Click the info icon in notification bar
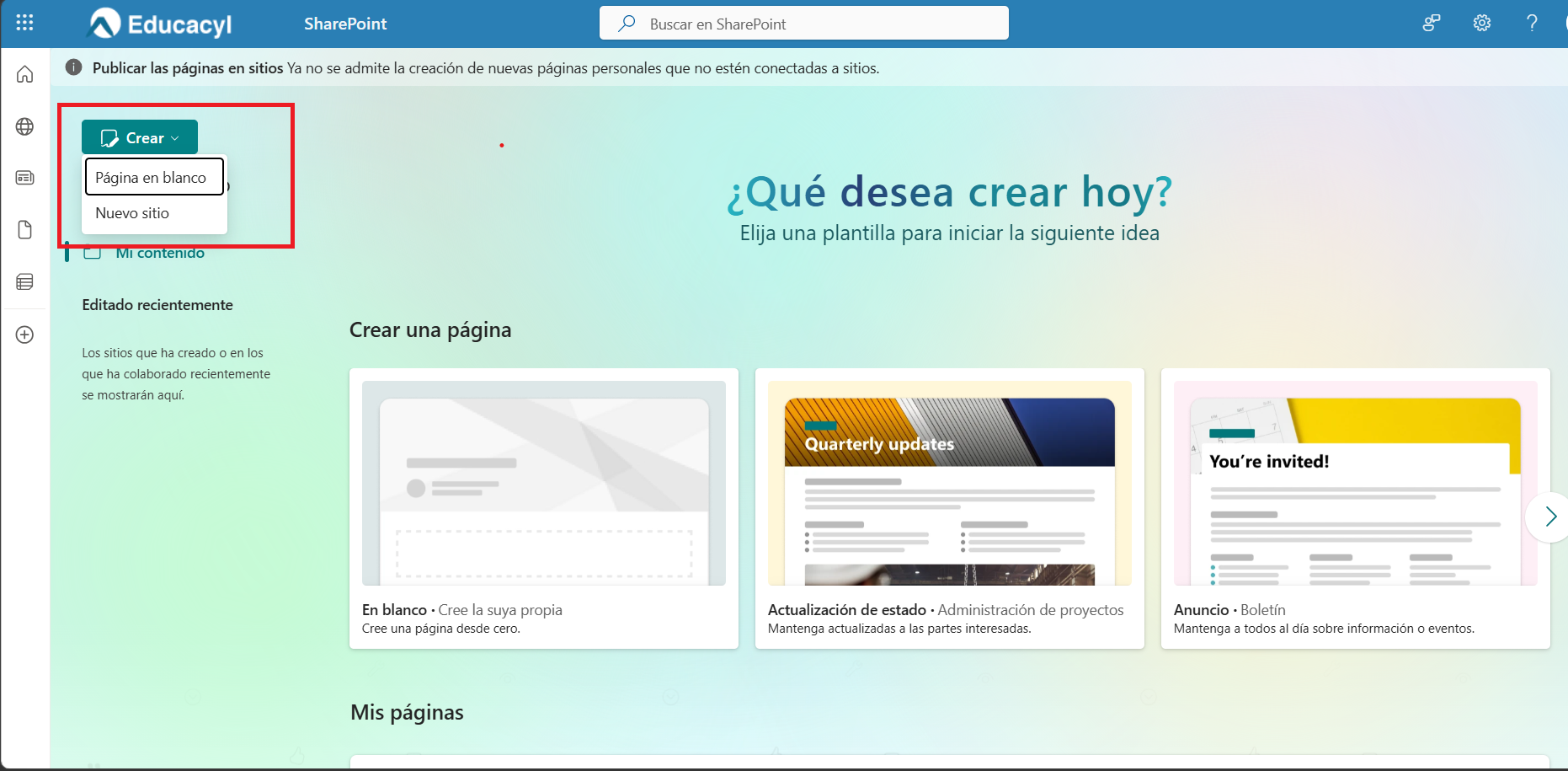 click(74, 67)
